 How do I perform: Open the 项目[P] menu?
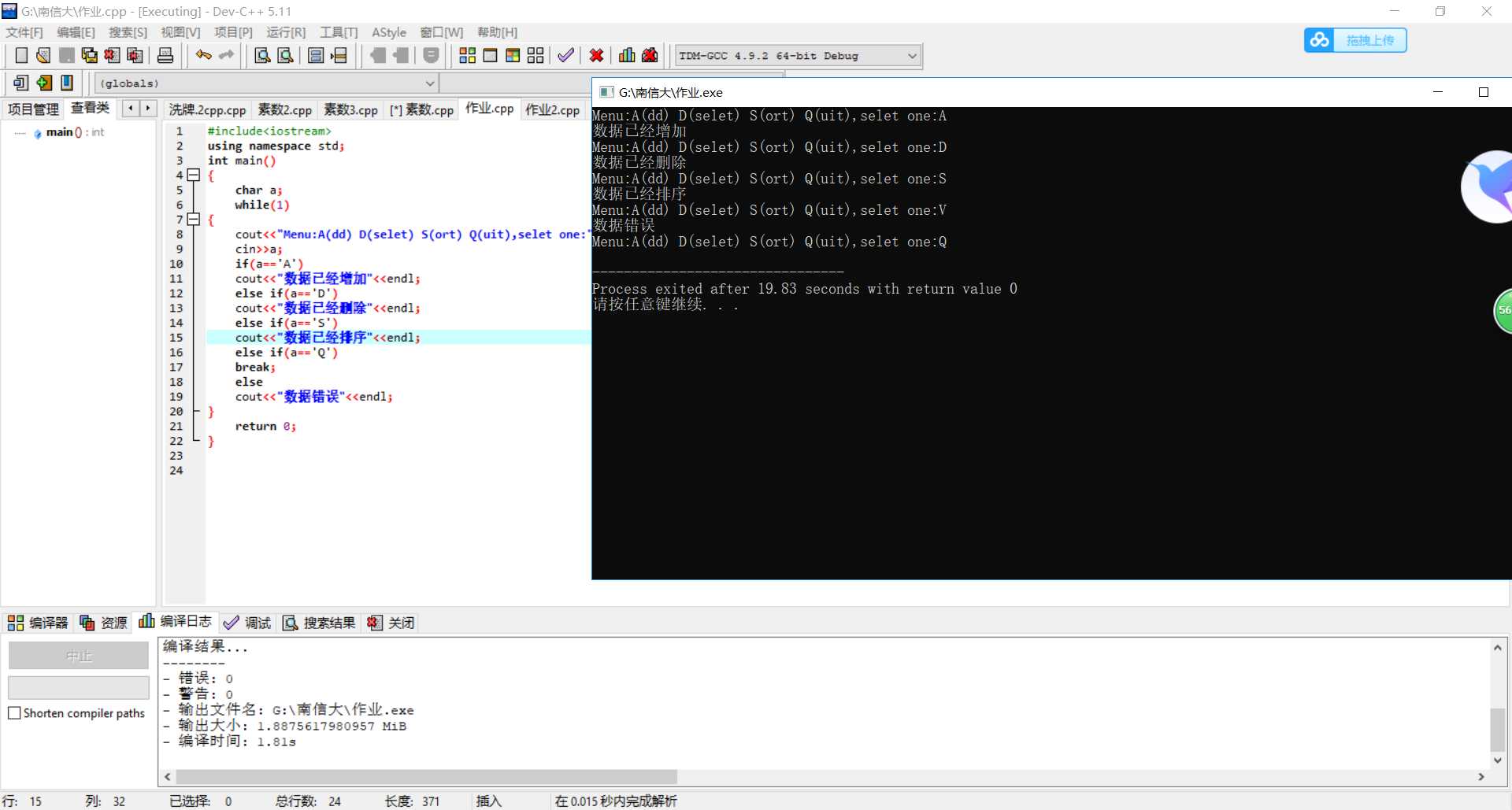pos(233,32)
